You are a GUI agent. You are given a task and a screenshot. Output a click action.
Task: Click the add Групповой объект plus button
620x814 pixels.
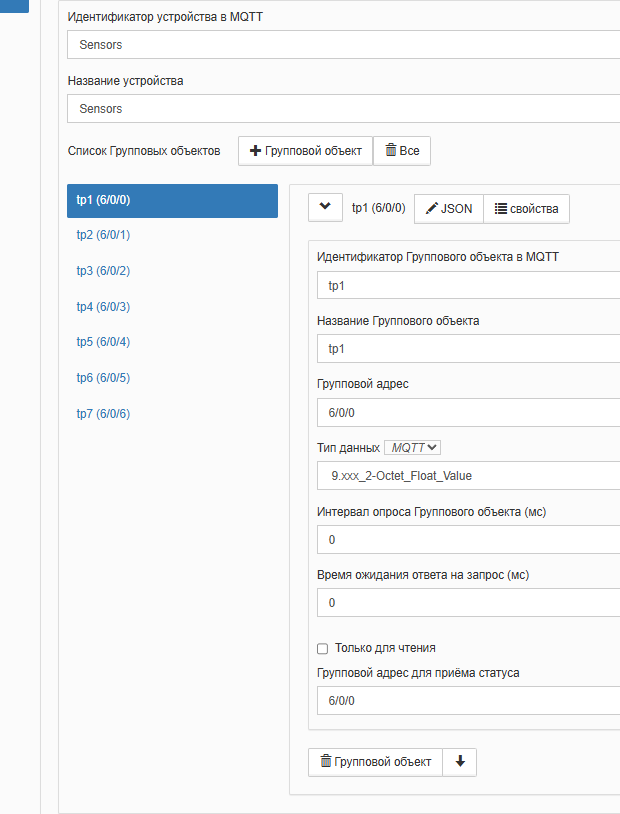pos(305,151)
